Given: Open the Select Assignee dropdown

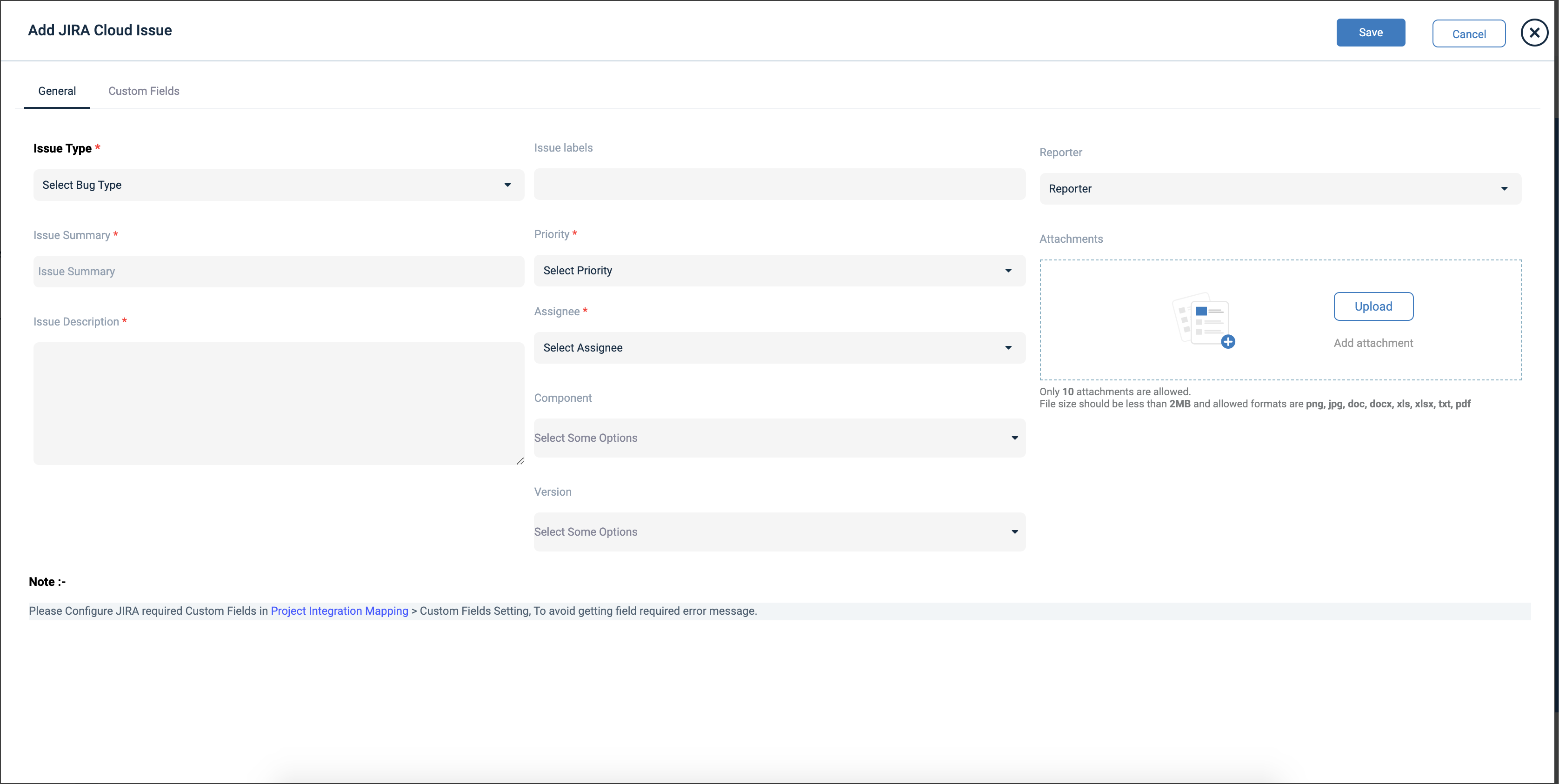Looking at the screenshot, I should click(779, 348).
